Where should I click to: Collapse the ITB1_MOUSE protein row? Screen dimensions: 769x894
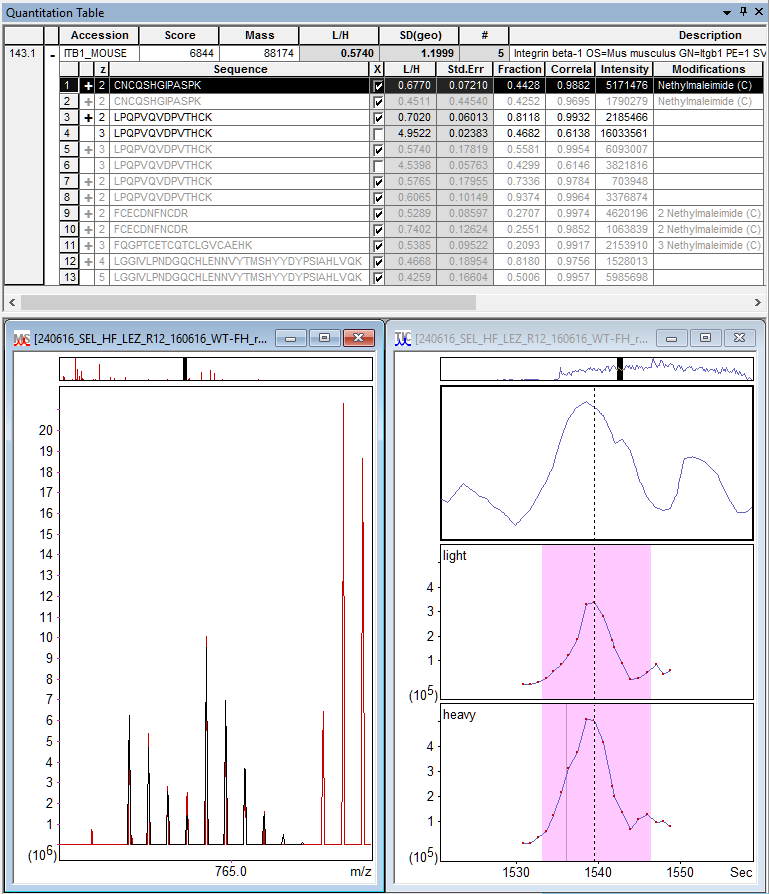pos(52,54)
